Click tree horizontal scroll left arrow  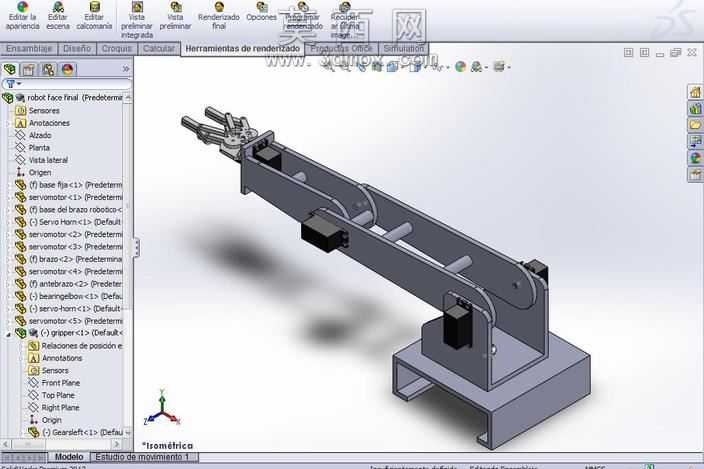tap(6, 444)
